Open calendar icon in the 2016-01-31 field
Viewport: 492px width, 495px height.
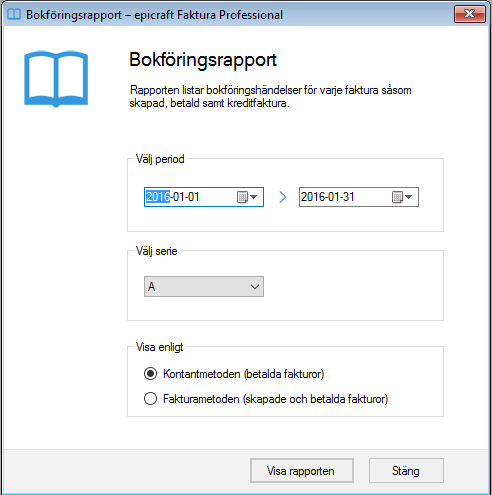click(x=397, y=197)
